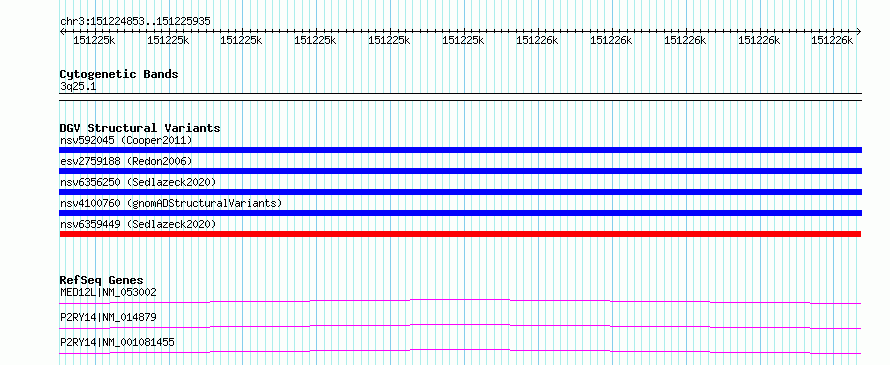Open the DGV Structural Variants track heading
The height and width of the screenshot is (365, 890).
pyautogui.click(x=140, y=128)
